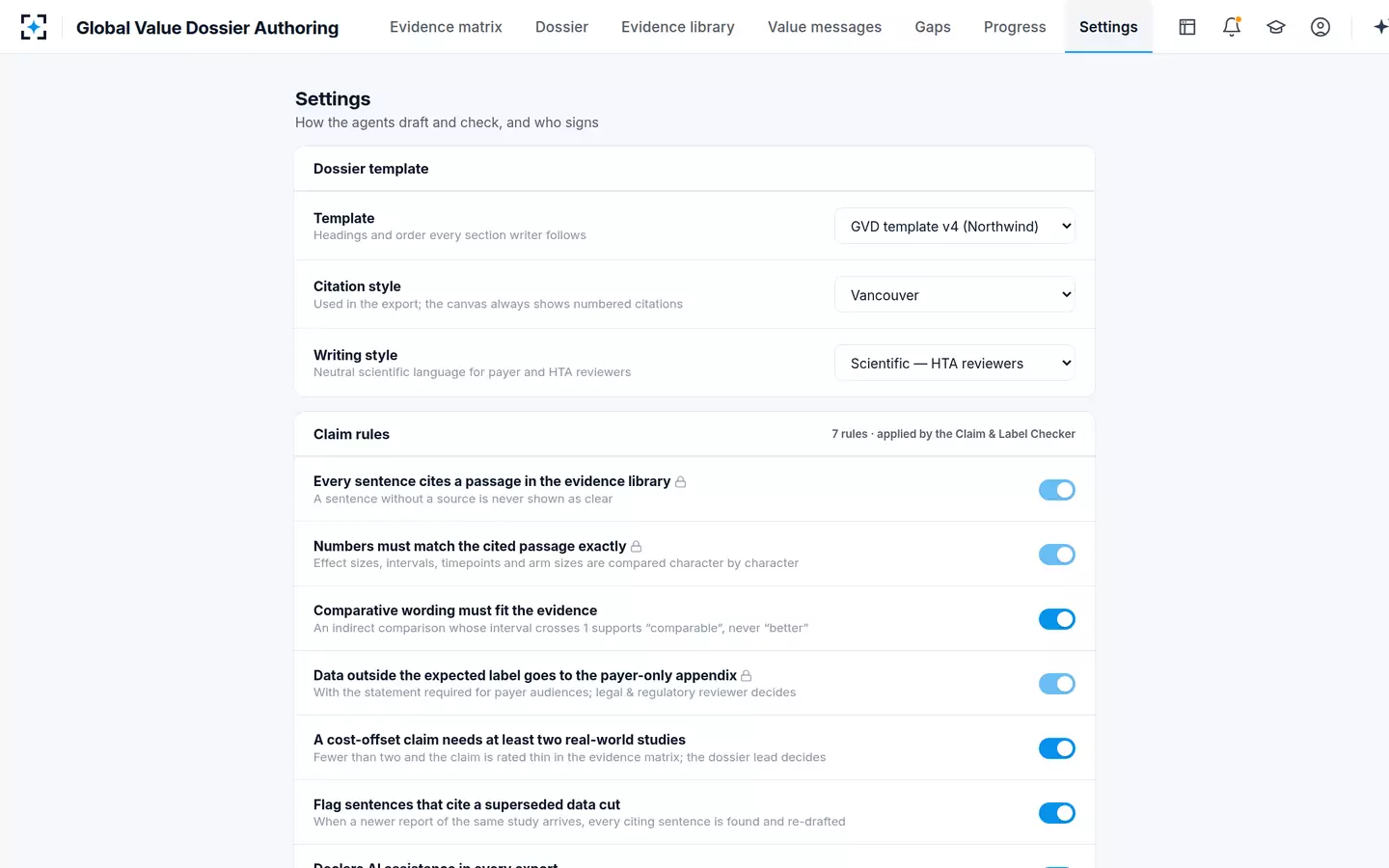
Task: Click 'When a newer report of the same study arrives'
Action: pyautogui.click(x=579, y=822)
